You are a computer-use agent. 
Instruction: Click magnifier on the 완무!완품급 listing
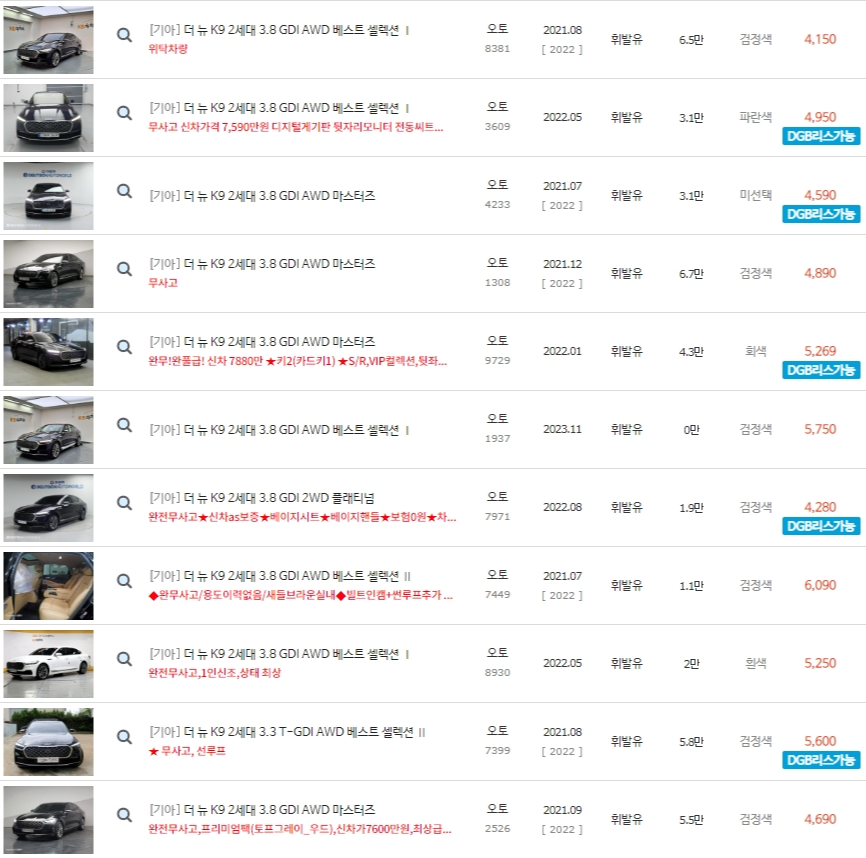click(124, 347)
